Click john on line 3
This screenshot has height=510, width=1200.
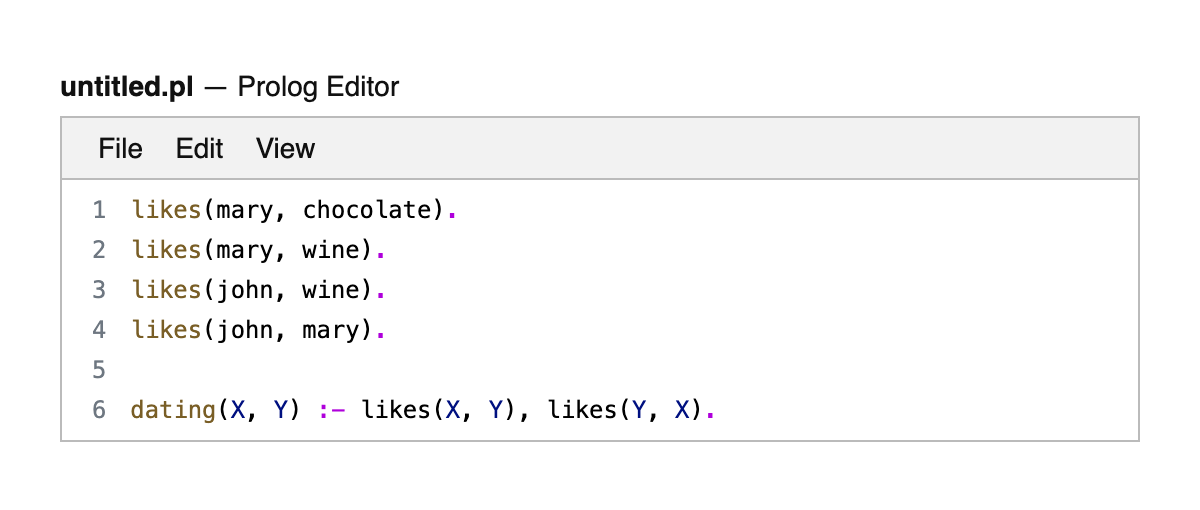[x=240, y=290]
